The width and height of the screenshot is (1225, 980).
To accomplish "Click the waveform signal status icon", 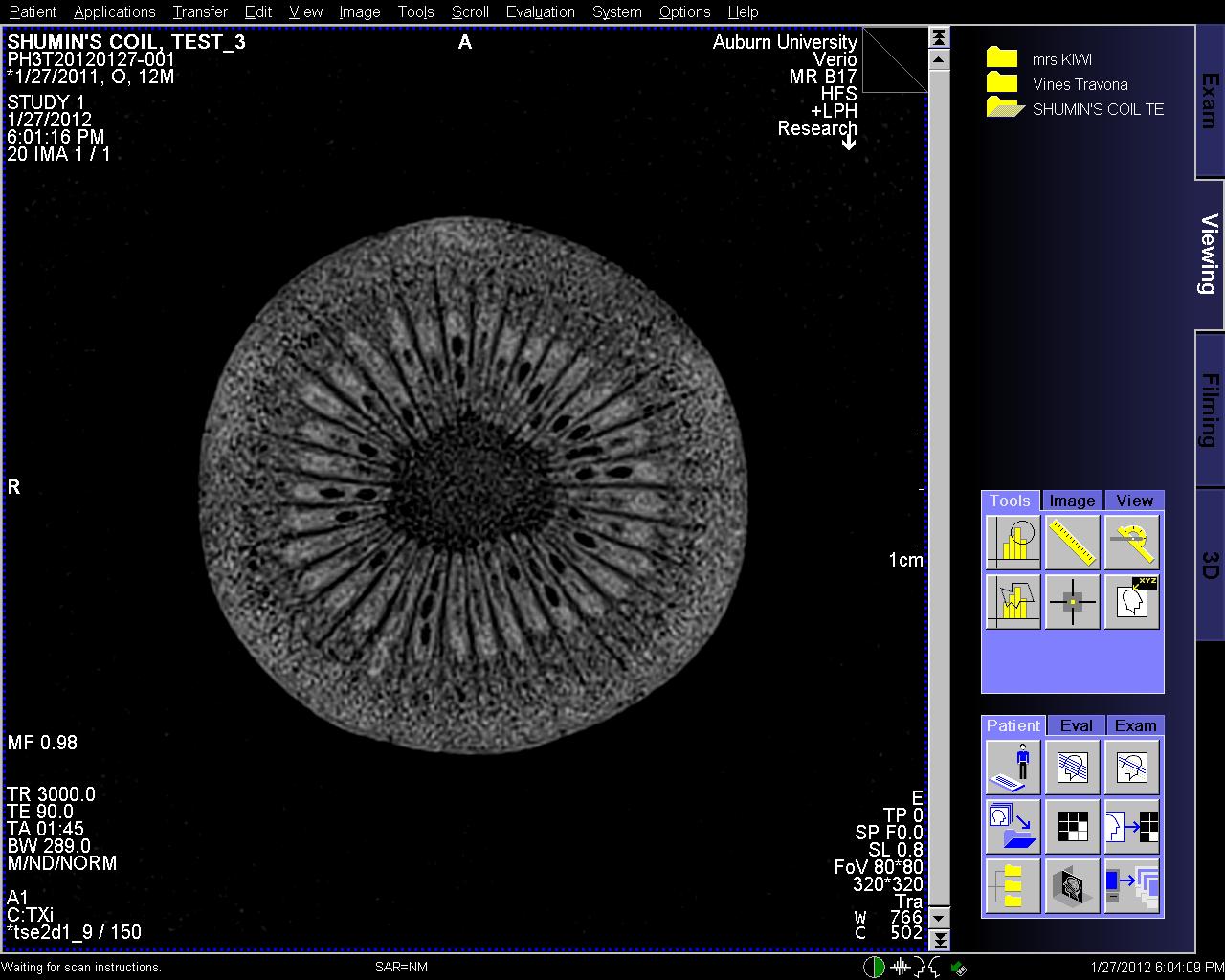I will coord(900,968).
